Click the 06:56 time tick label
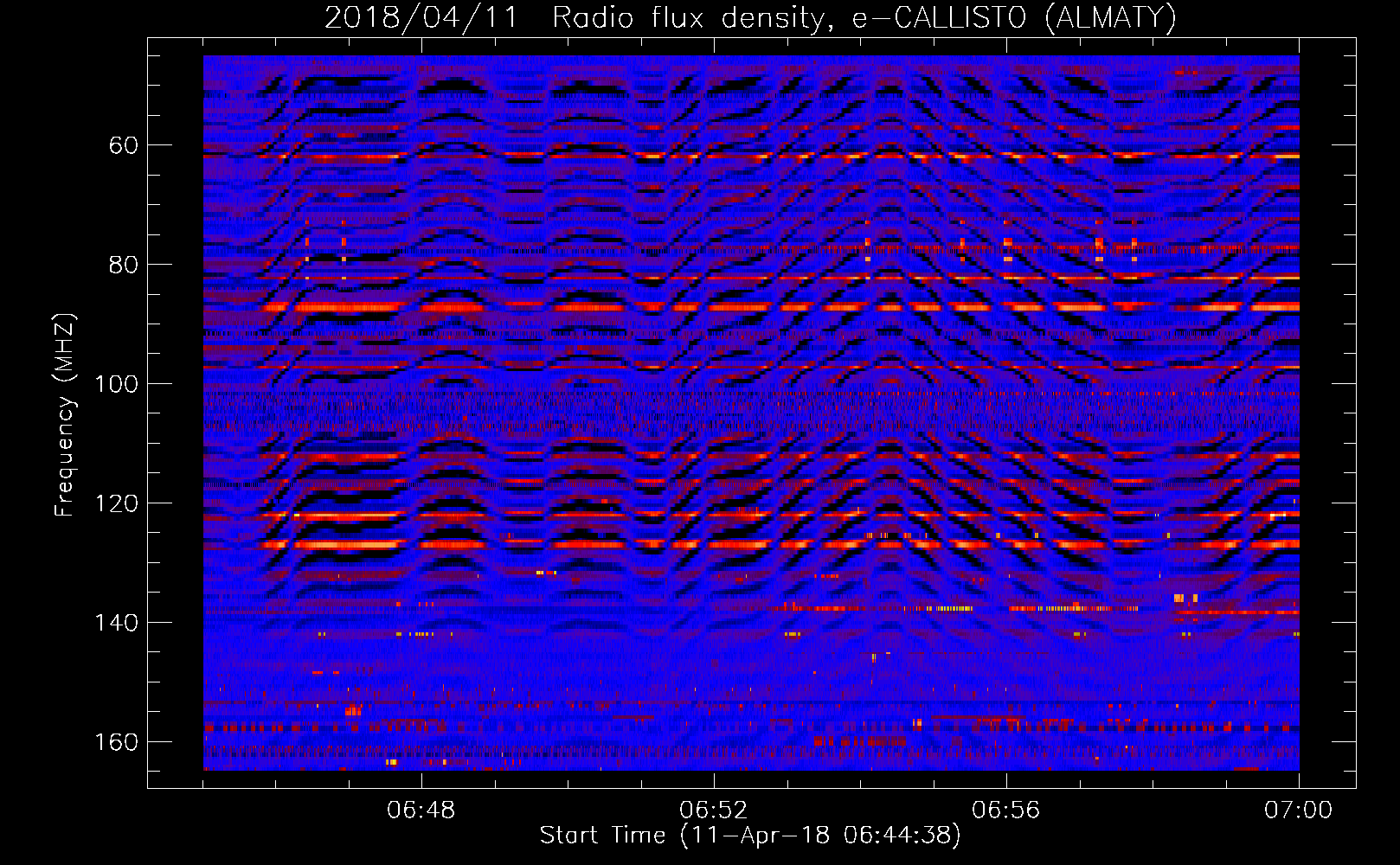Screen dimensions: 1400x865 point(1006,811)
